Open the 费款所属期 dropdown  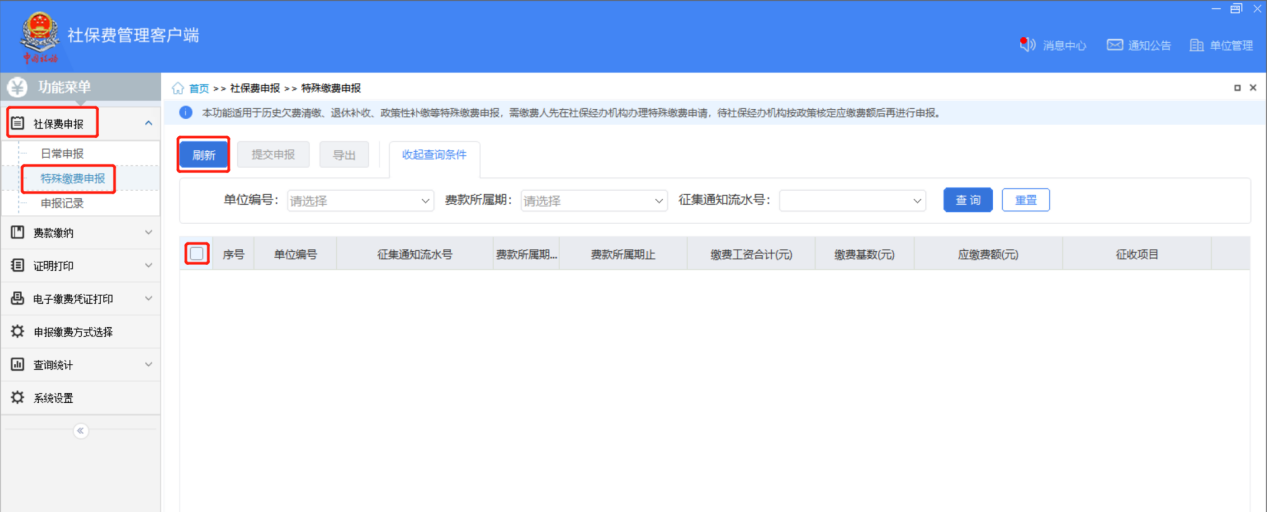pos(594,201)
